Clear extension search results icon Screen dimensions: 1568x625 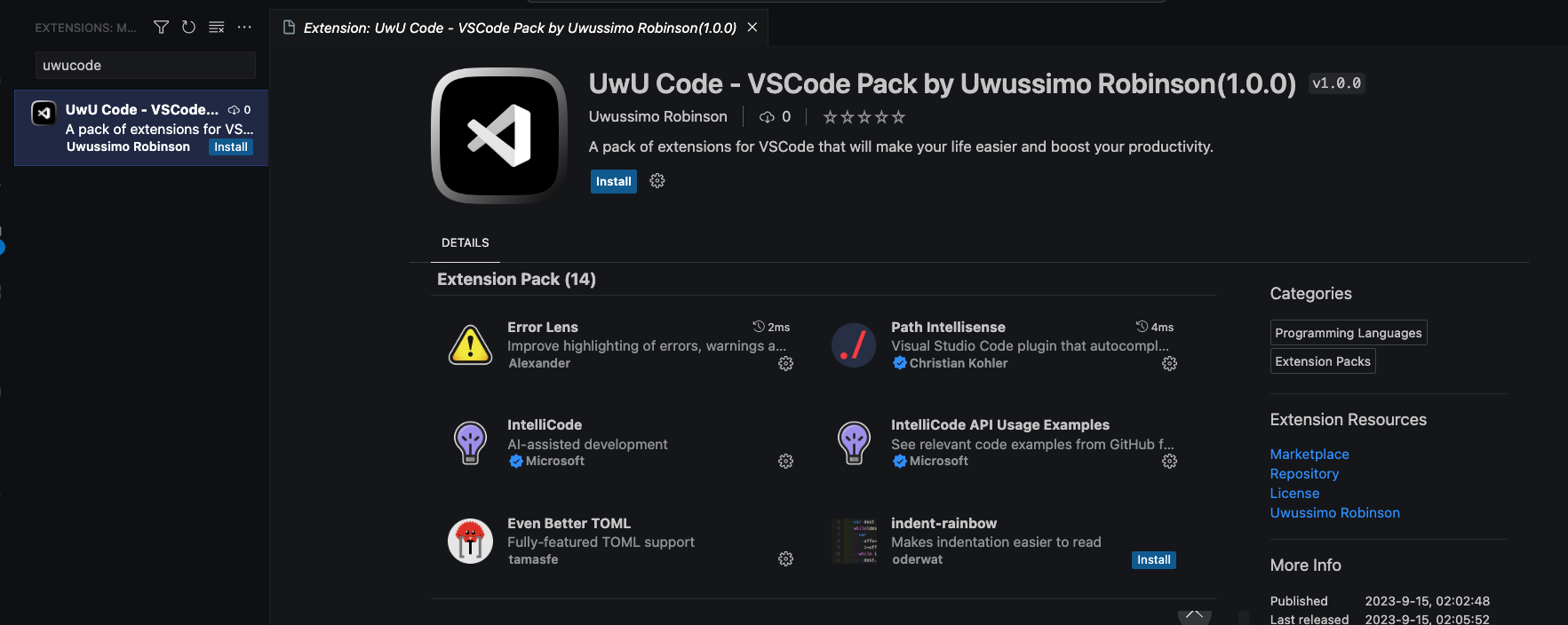(216, 28)
